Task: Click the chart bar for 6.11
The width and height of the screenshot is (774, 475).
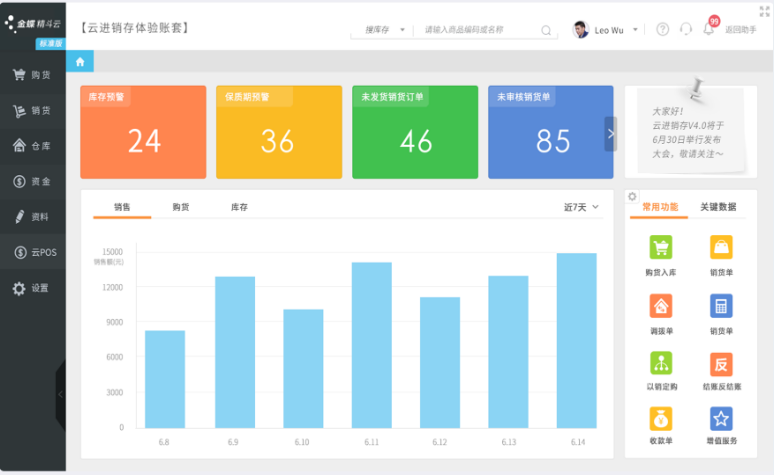Action: click(372, 345)
